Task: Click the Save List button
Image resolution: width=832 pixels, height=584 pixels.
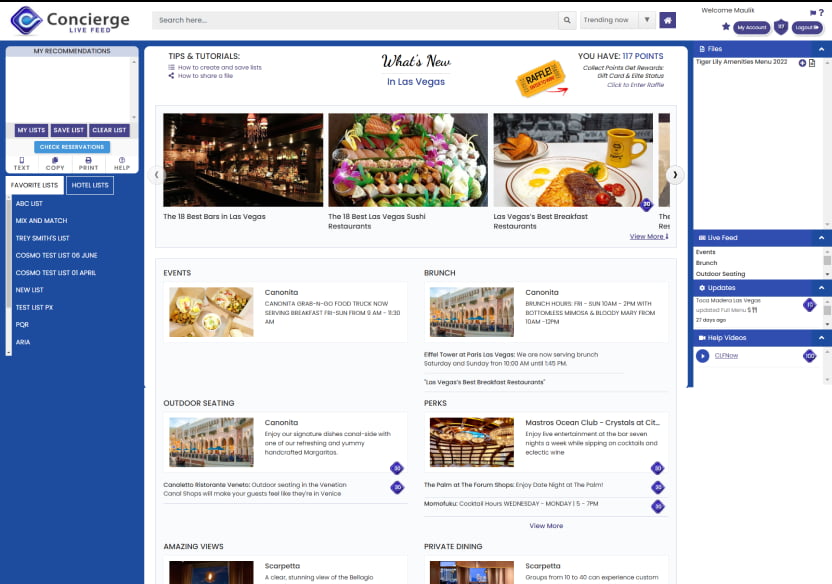Action: coord(68,130)
